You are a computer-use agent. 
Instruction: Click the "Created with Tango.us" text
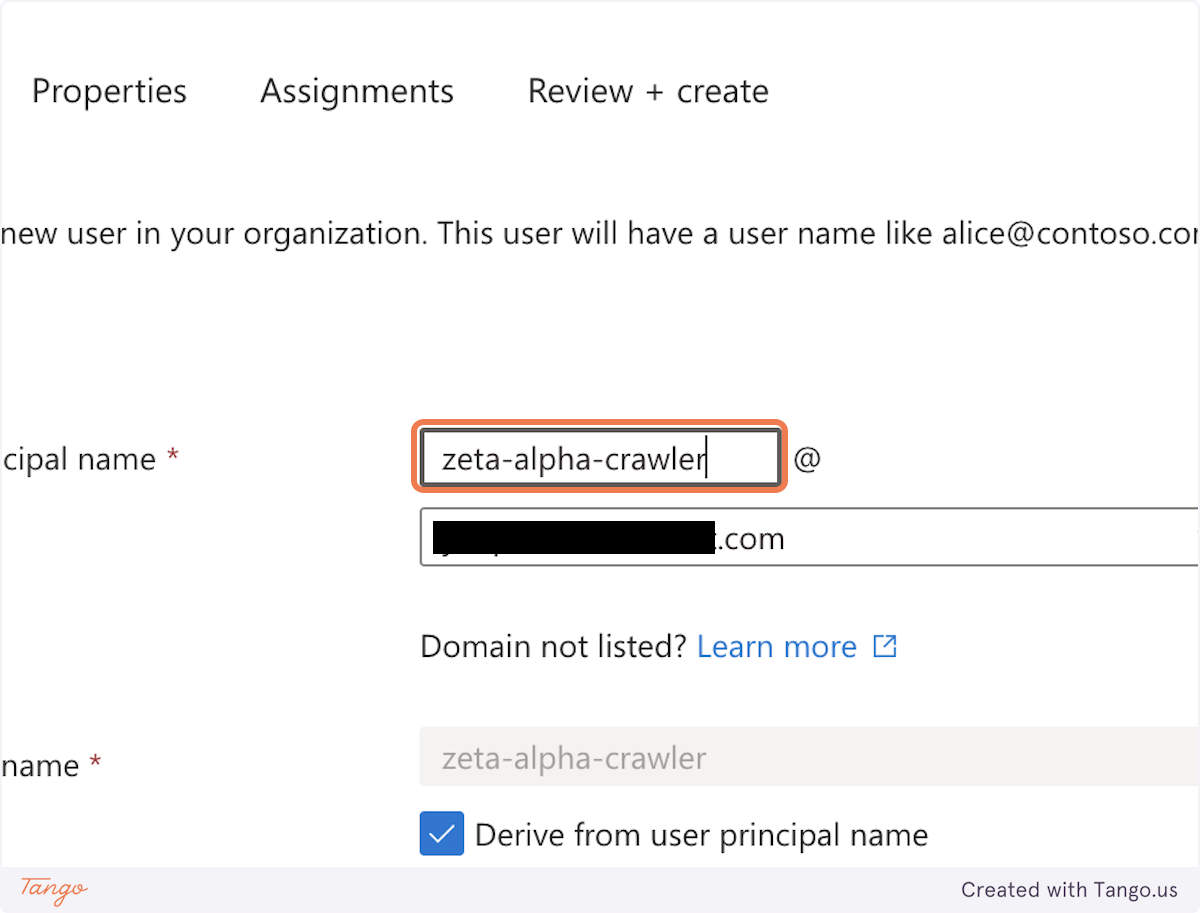(x=1069, y=890)
